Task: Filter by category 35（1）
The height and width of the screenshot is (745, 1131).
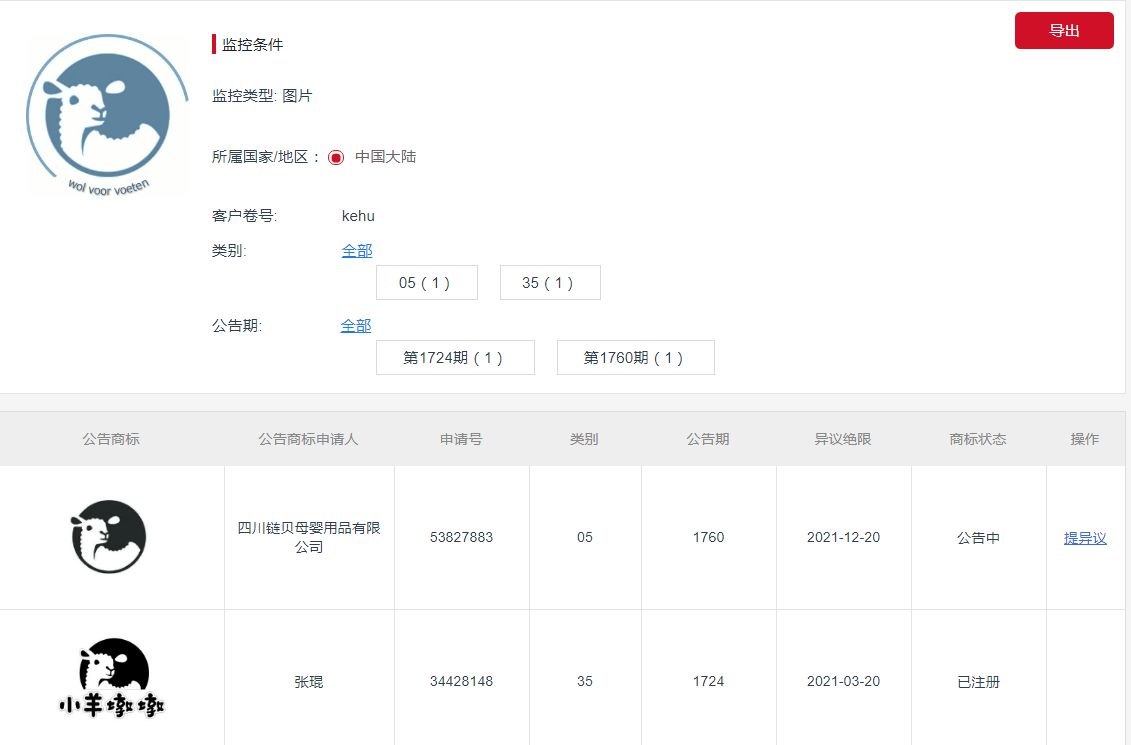Action: click(x=549, y=283)
